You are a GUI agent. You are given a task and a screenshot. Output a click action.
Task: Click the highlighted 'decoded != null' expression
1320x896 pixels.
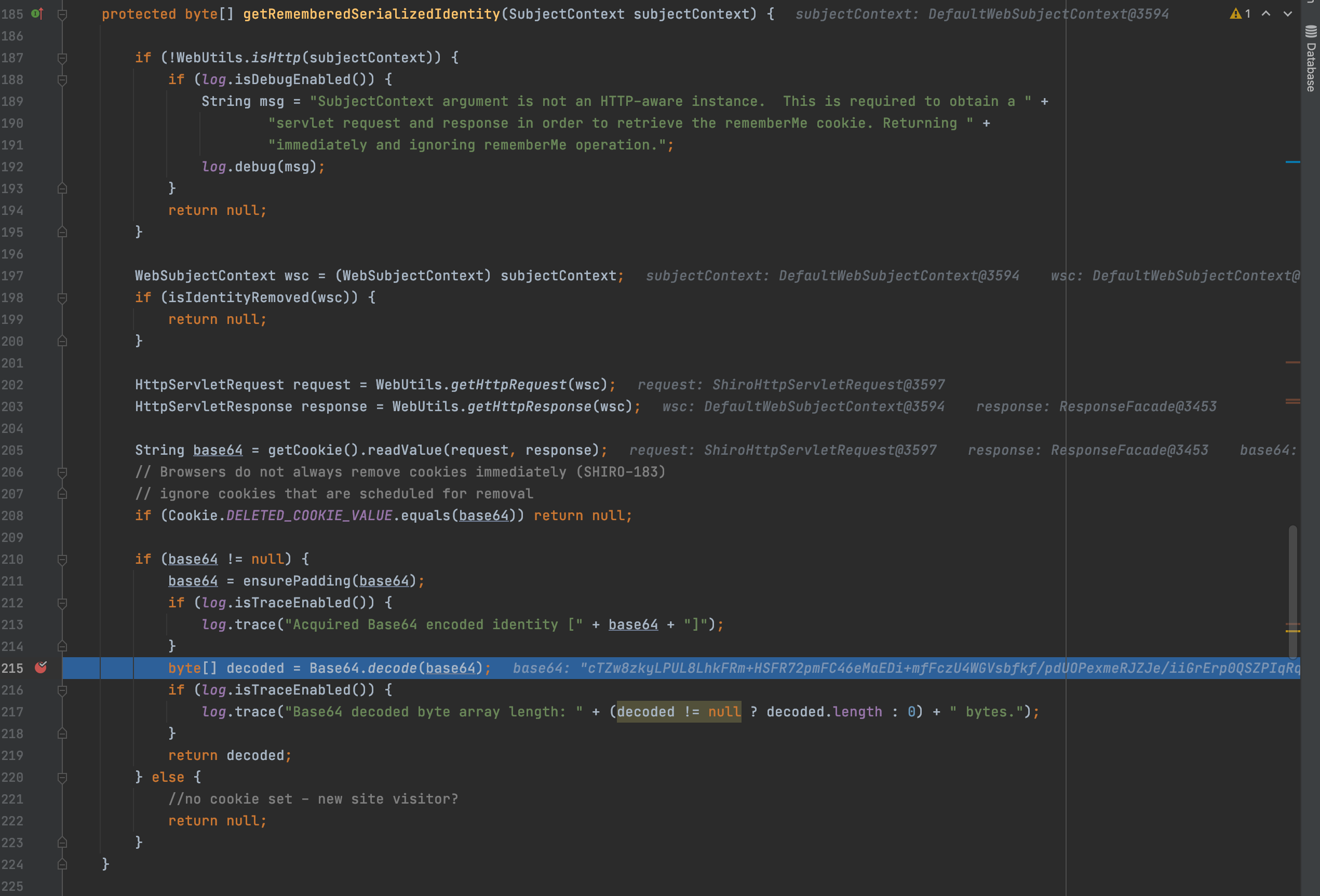point(679,712)
